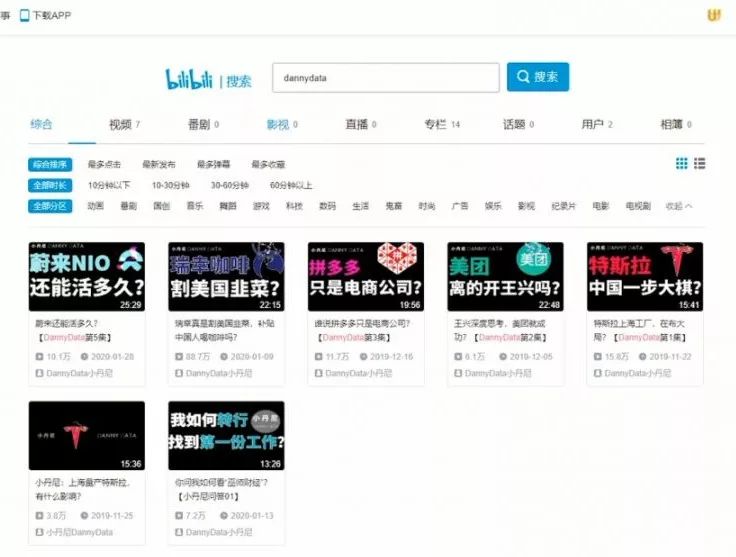Click the play-count icon beside 10.1万
Image resolution: width=736 pixels, height=557 pixels.
39,357
